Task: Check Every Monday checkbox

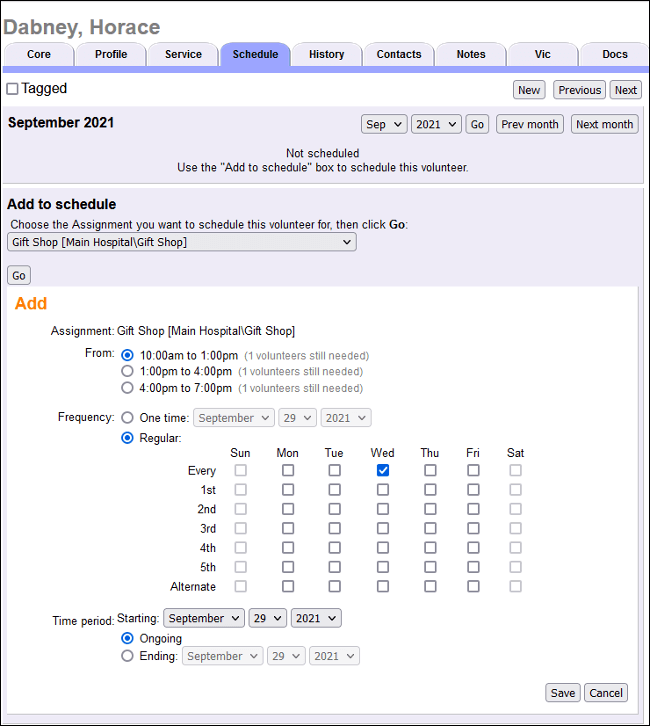Action: [x=288, y=470]
